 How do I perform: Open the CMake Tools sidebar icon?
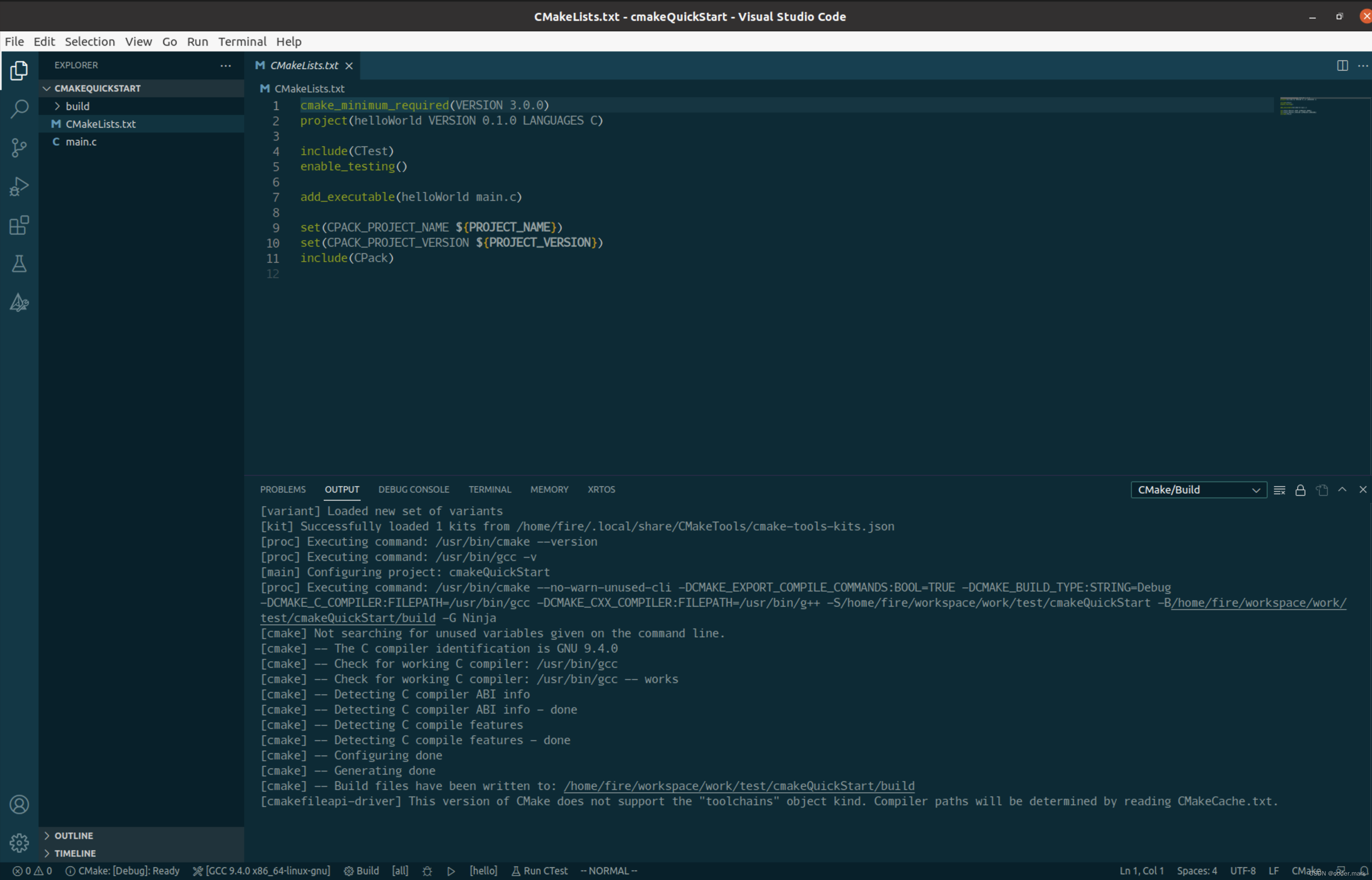19,302
